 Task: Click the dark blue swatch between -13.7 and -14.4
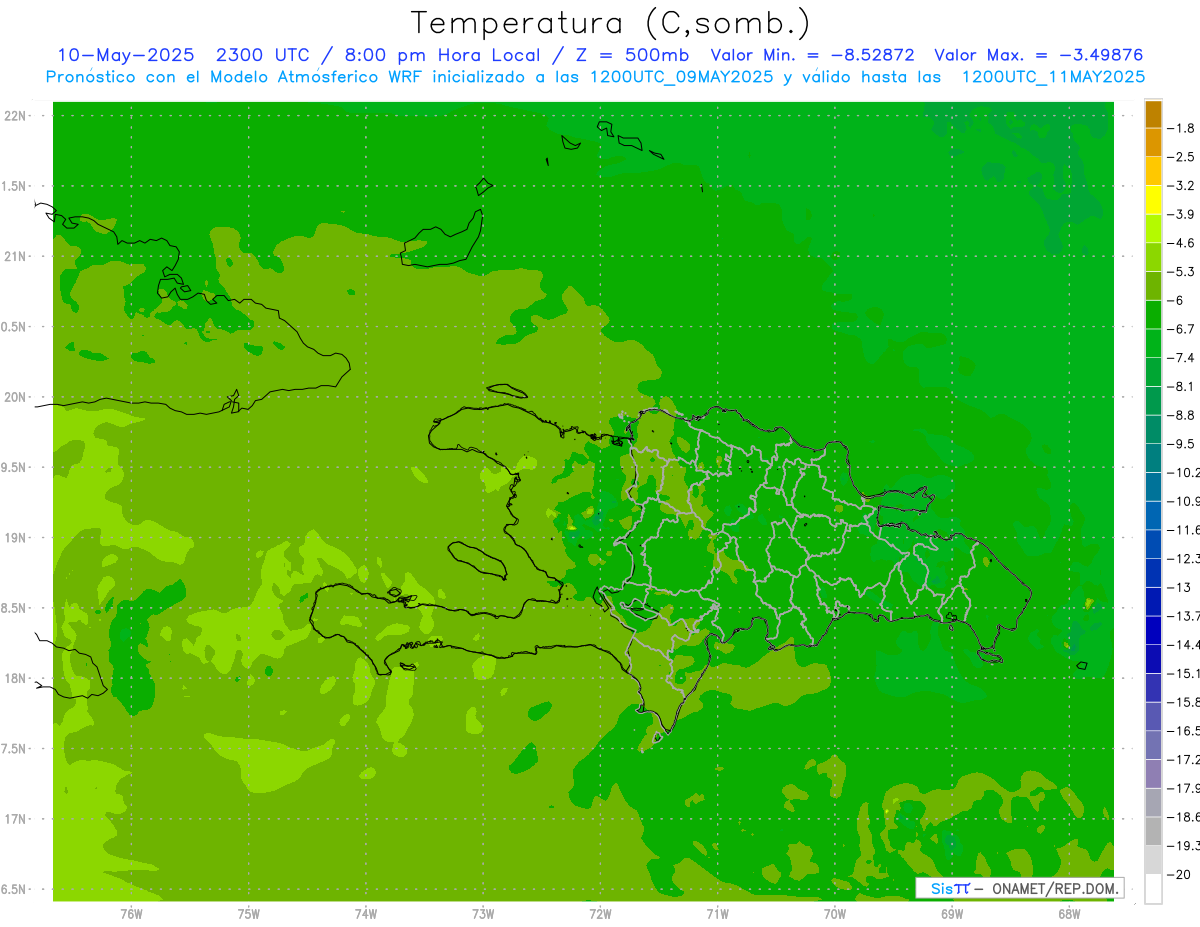[x=1153, y=630]
